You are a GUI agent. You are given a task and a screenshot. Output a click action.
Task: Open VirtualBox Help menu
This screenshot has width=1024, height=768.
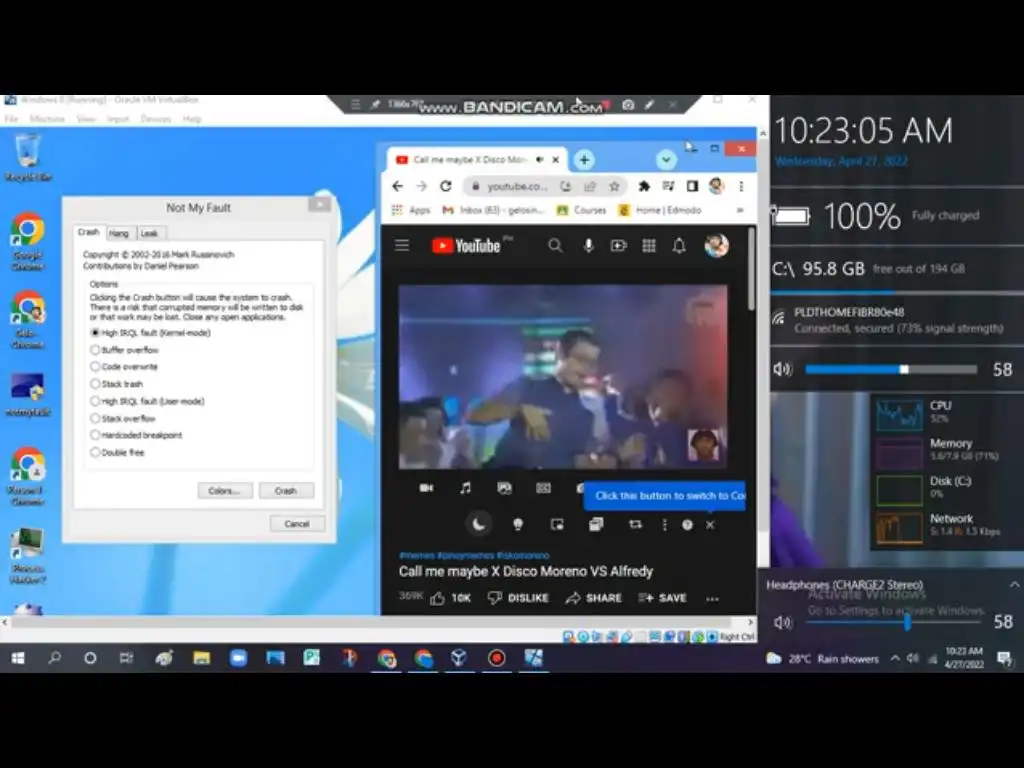click(x=192, y=119)
